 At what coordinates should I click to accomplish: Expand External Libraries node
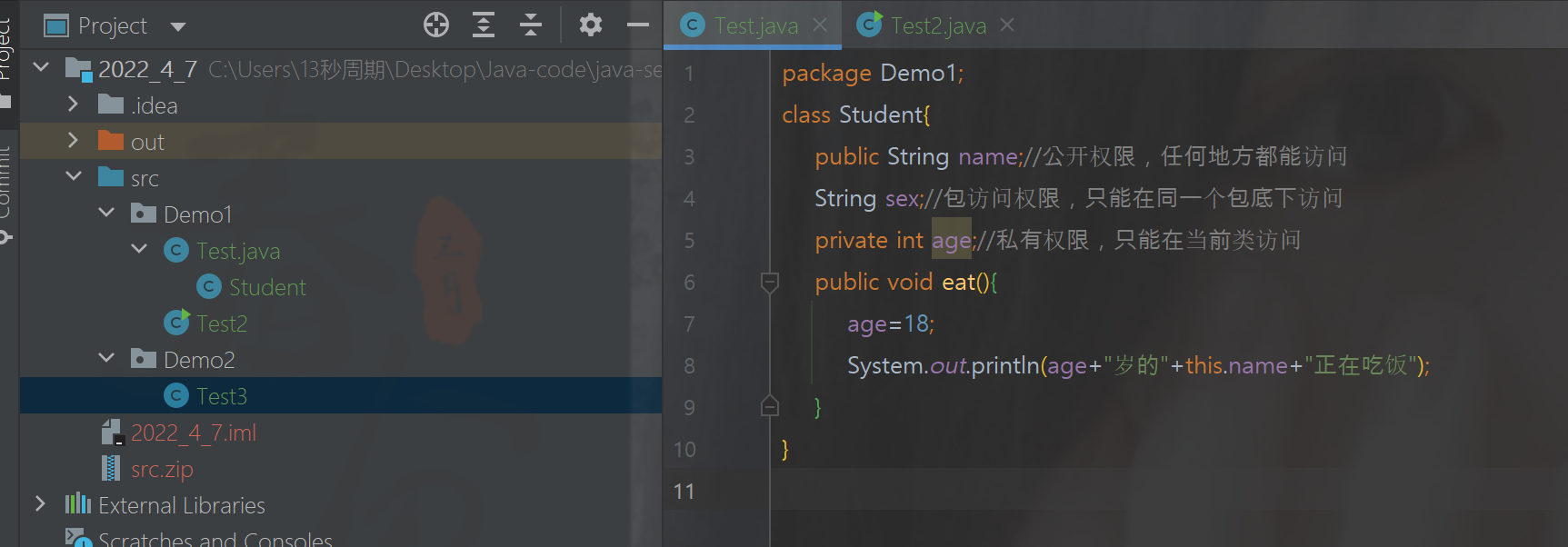40,504
